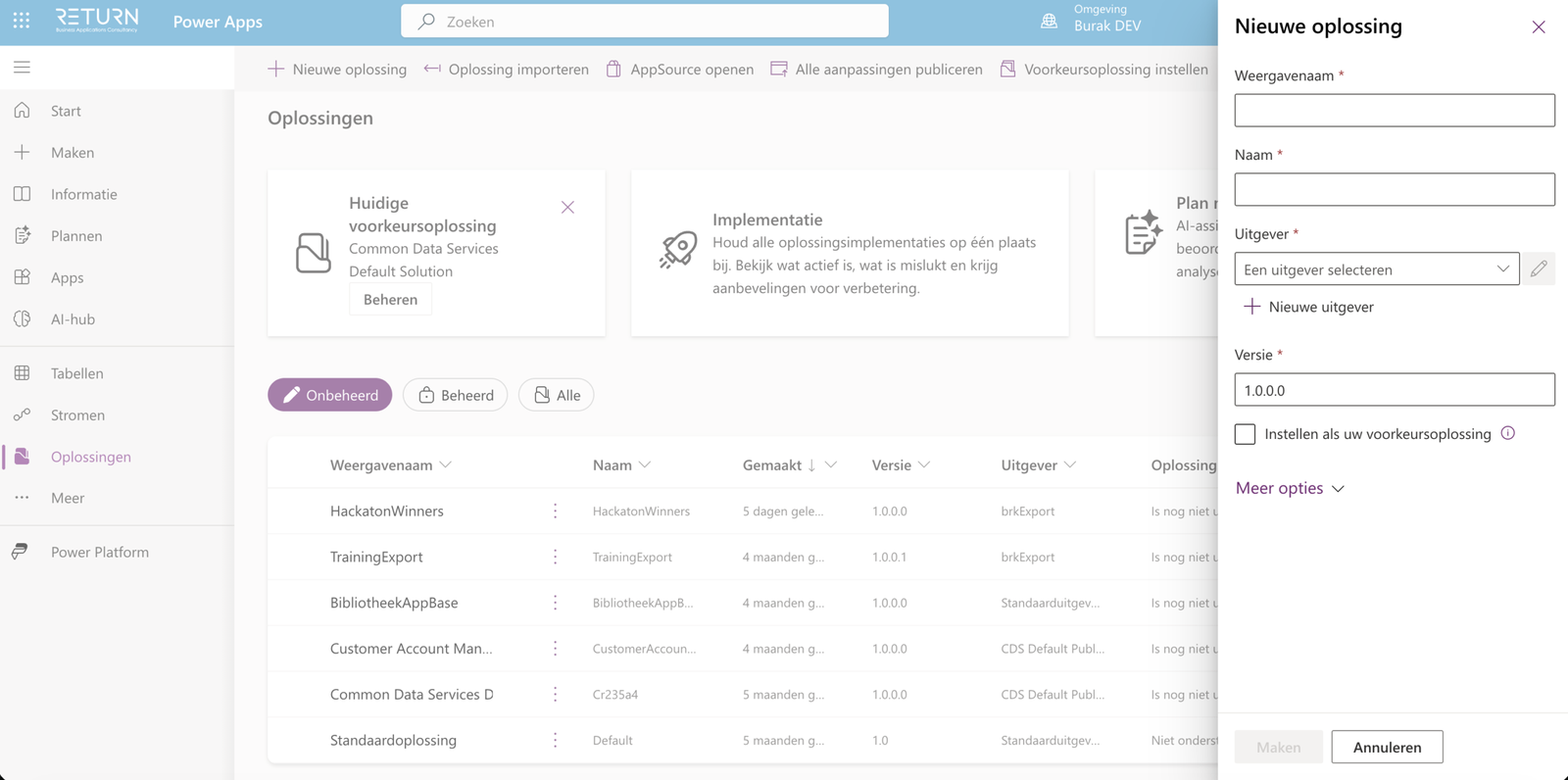
Task: Select the Alle filter tab
Action: point(557,395)
